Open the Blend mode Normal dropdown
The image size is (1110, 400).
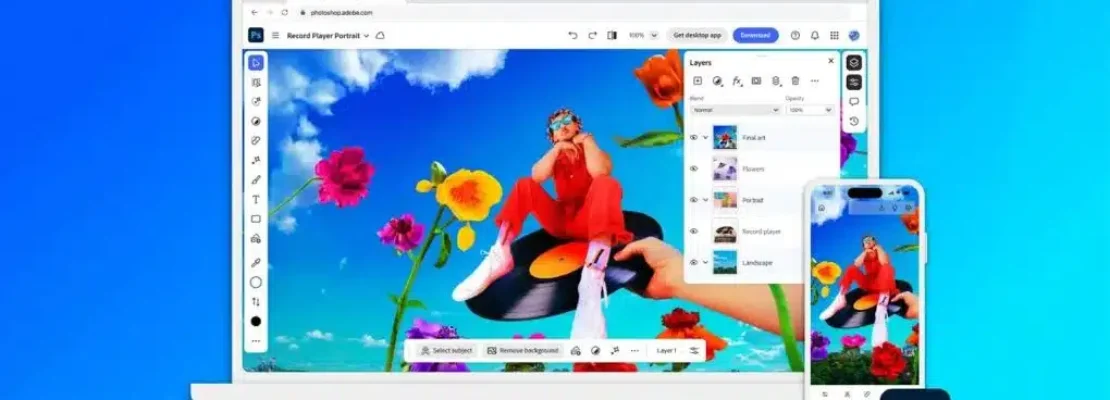(735, 110)
